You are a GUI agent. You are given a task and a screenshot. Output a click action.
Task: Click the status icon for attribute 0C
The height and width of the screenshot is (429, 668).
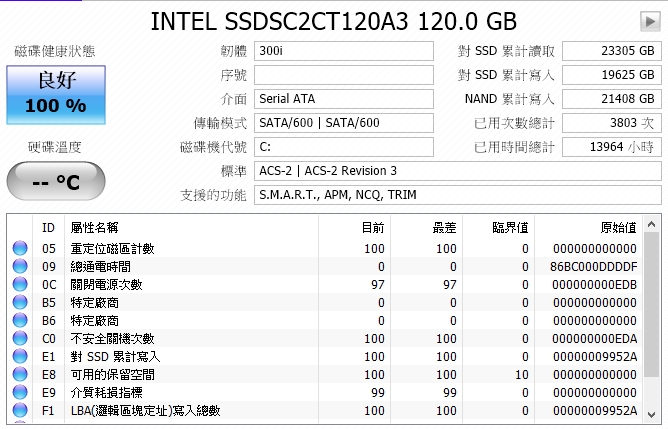coord(20,284)
